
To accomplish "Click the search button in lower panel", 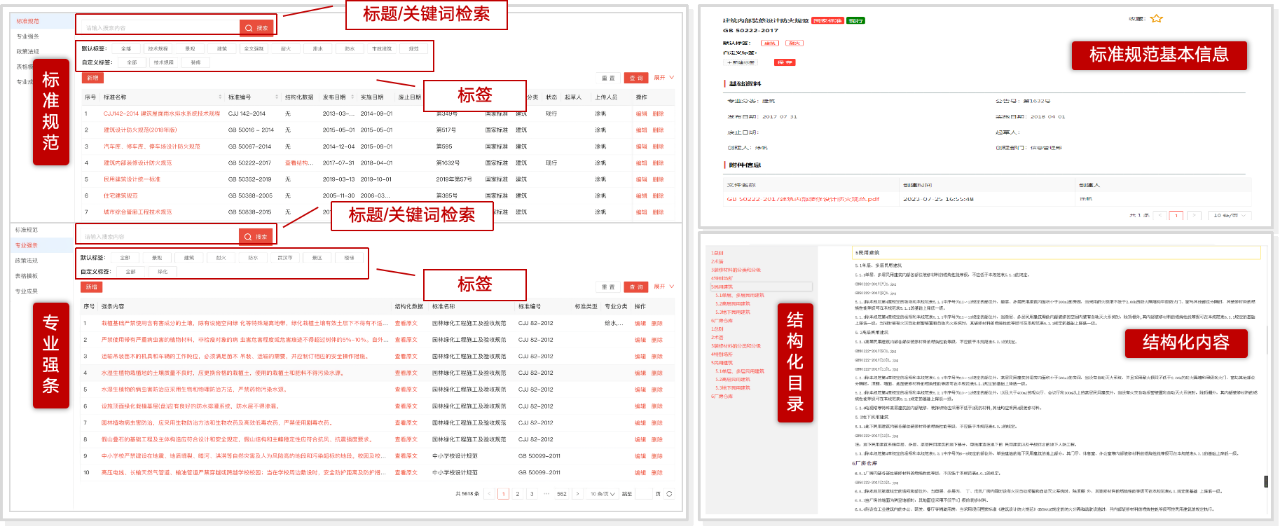I will pyautogui.click(x=256, y=236).
